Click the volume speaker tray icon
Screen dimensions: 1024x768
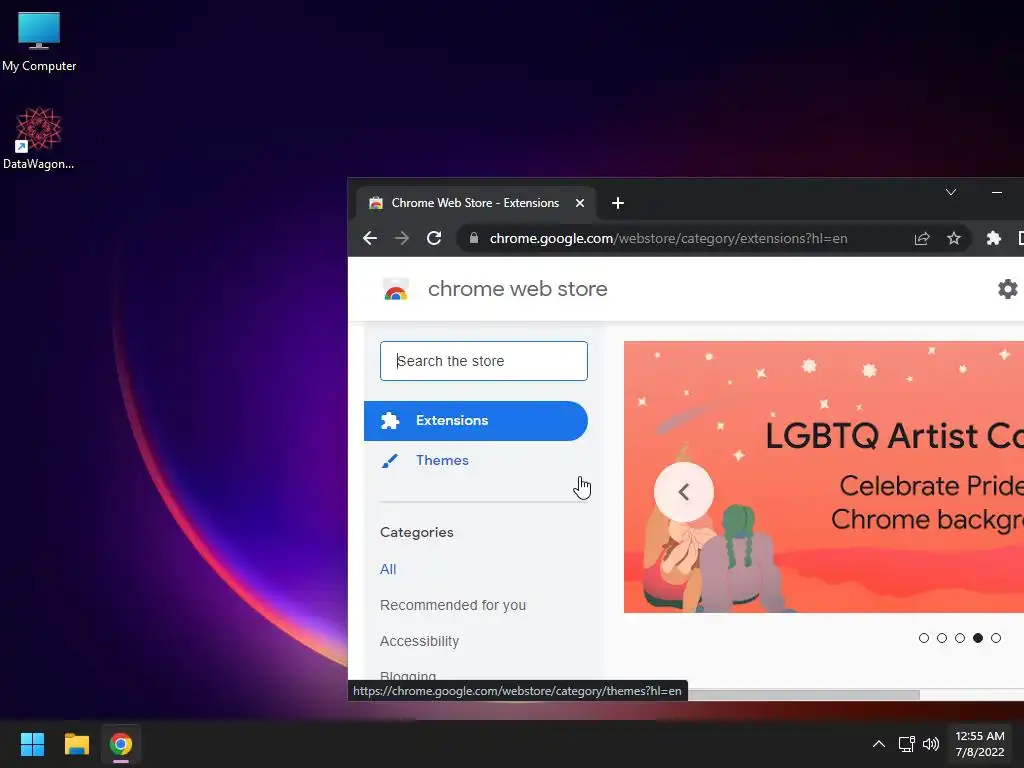click(931, 744)
